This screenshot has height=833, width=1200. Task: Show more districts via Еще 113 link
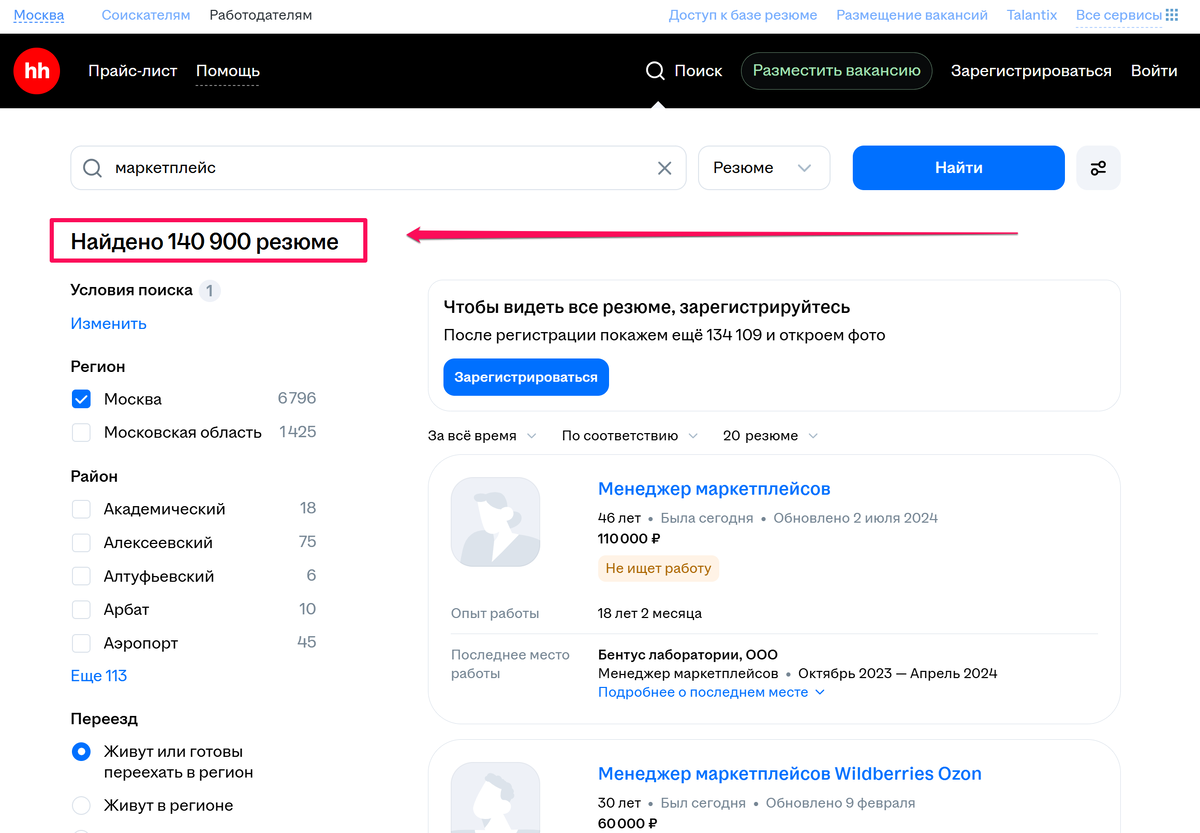(98, 675)
